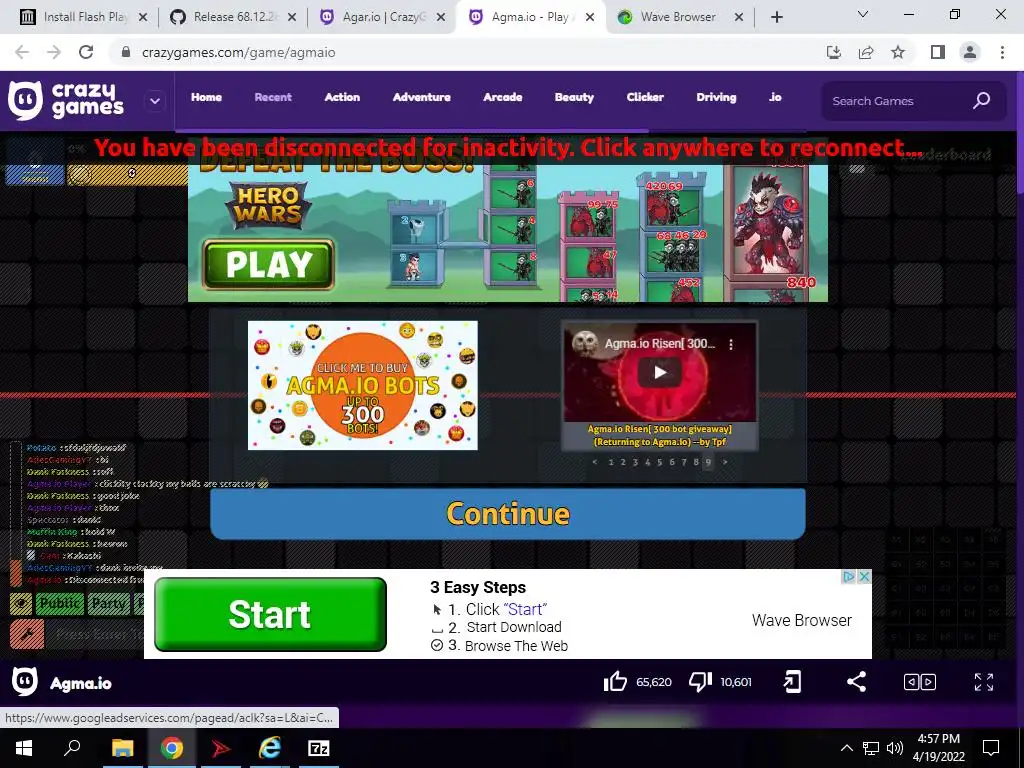Open the video's three-dot menu

(731, 344)
